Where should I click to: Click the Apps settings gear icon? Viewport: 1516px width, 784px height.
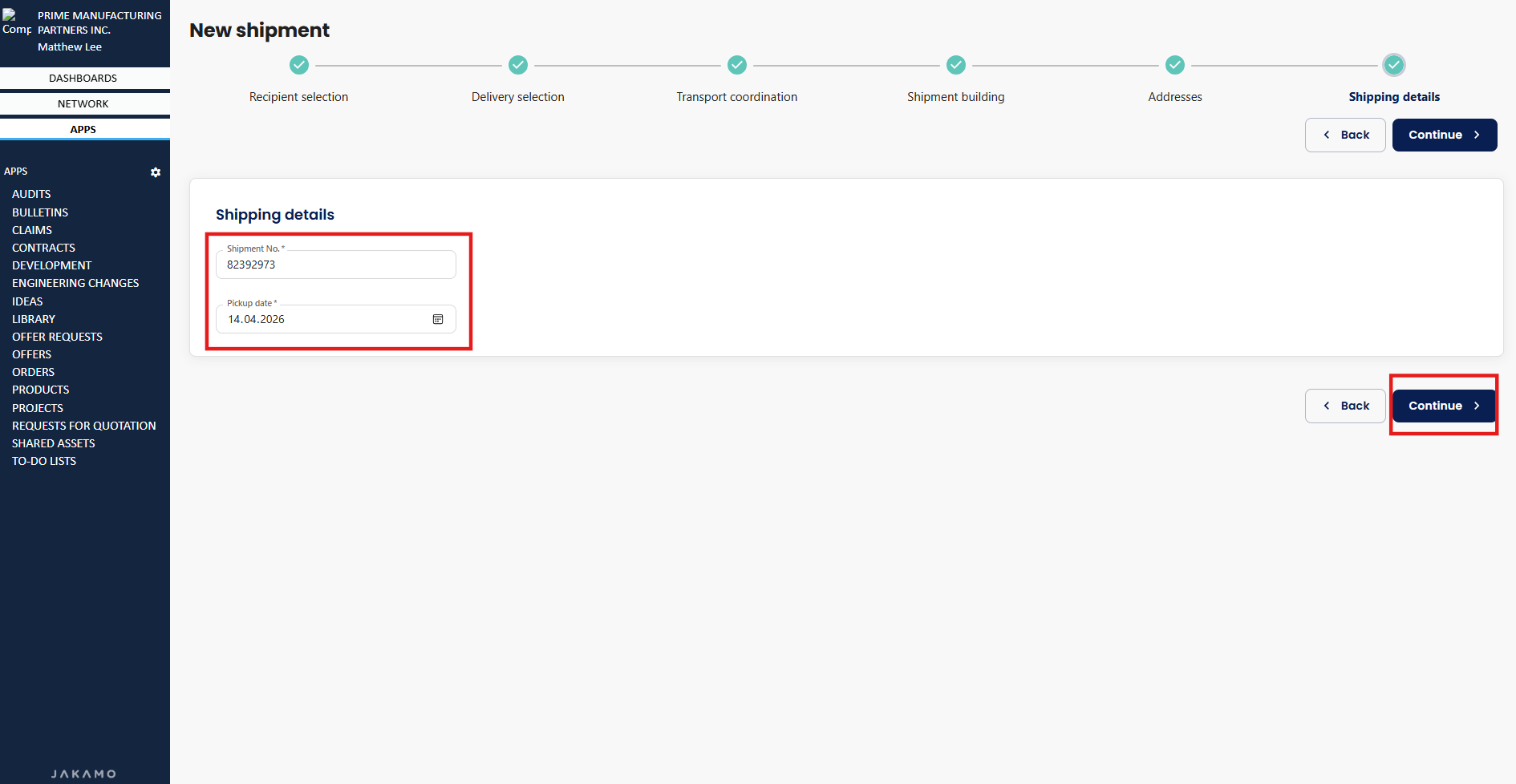pyautogui.click(x=156, y=172)
